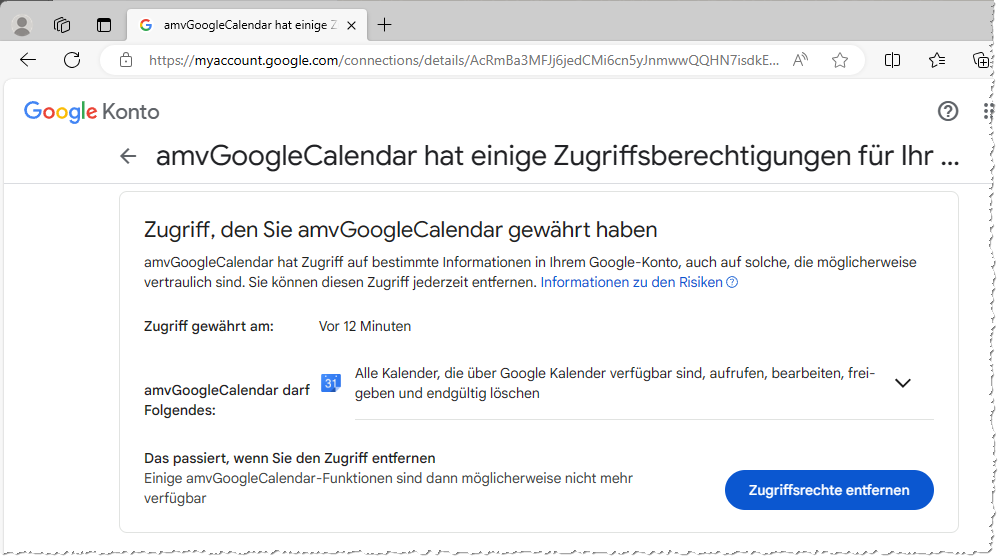1000x559 pixels.
Task: Close the amvGoogleCalendar browser tab
Action: 351,25
